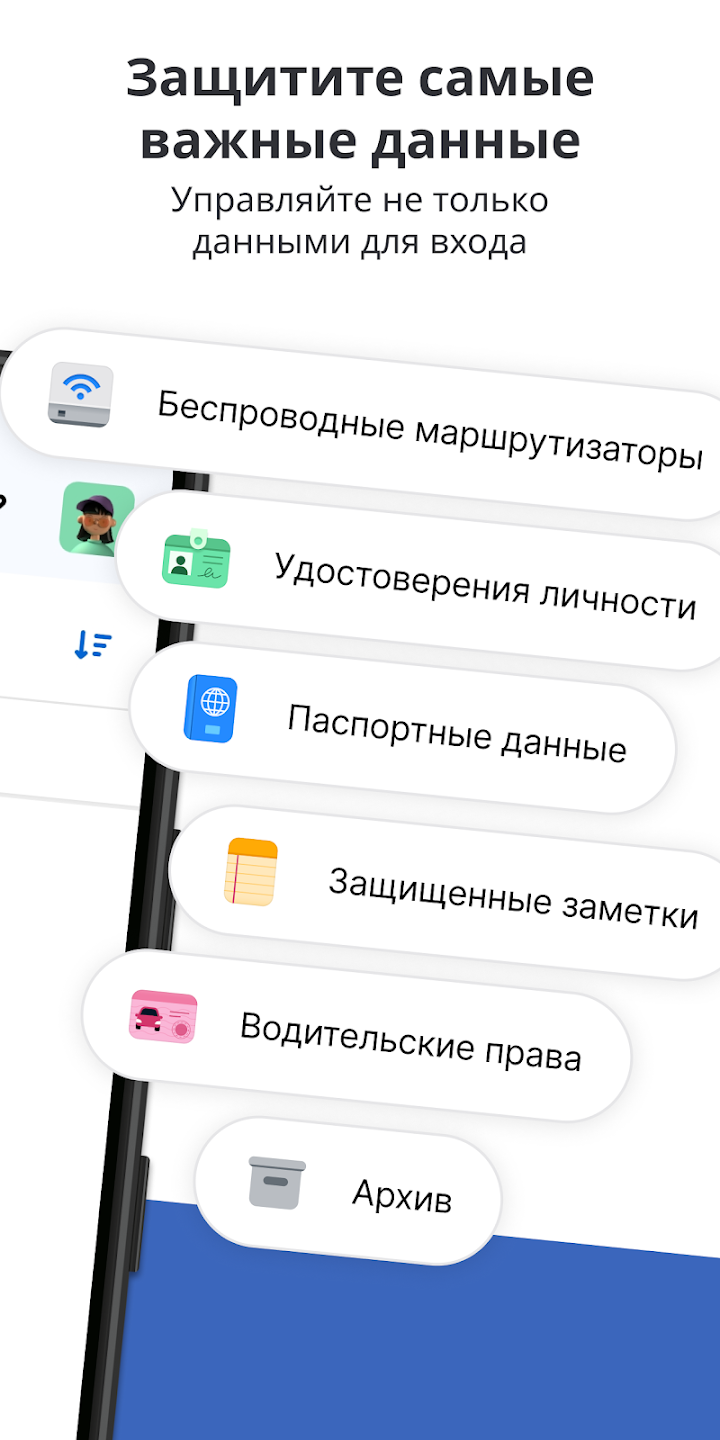Open Водительские права category
The image size is (720, 1440).
click(357, 1035)
